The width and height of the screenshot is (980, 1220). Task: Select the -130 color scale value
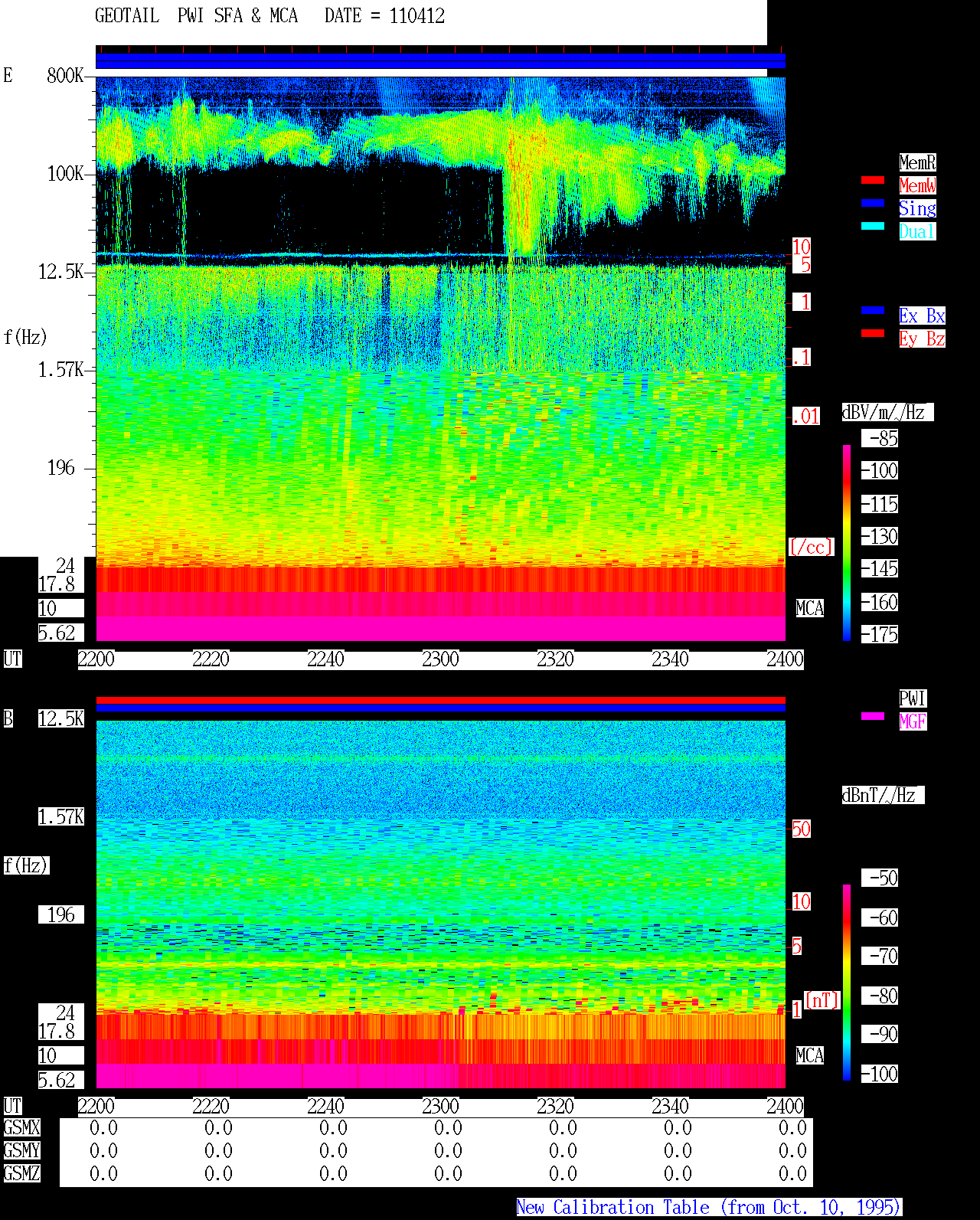pyautogui.click(x=880, y=536)
